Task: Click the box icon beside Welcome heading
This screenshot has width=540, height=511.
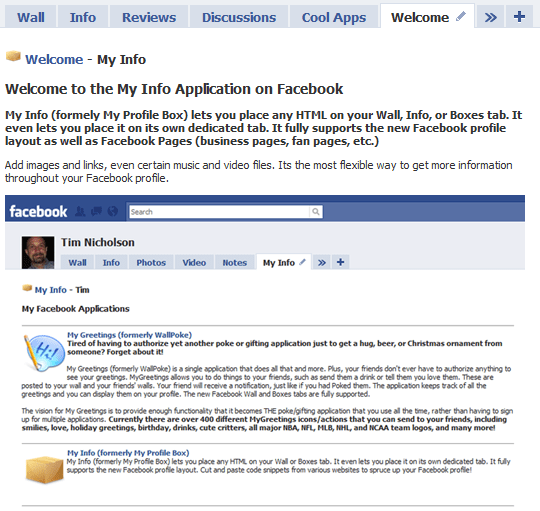Action: [13, 56]
